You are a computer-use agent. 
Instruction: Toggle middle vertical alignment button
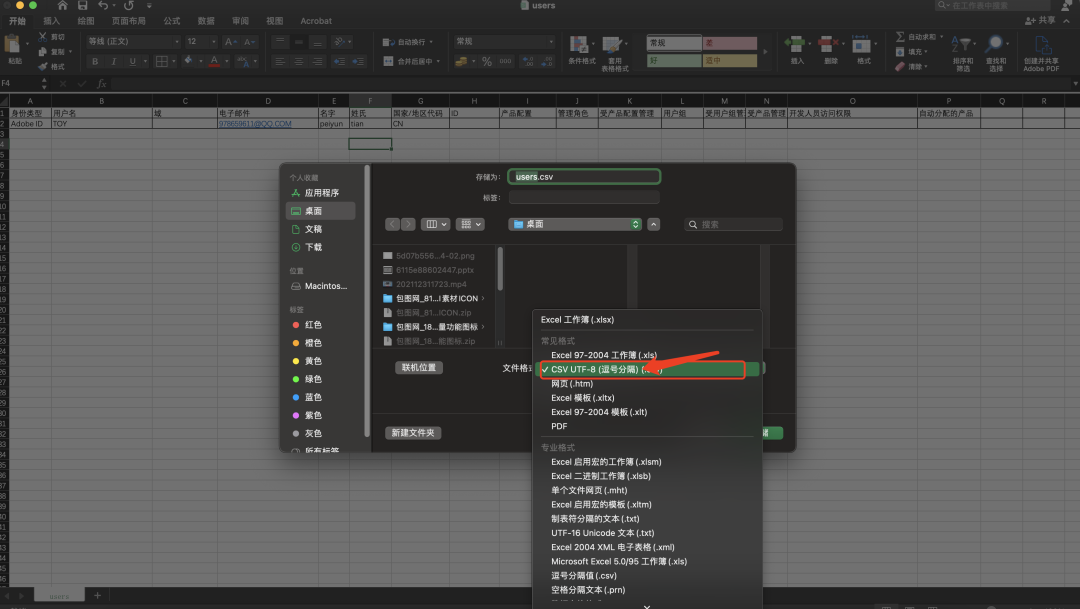[x=298, y=42]
